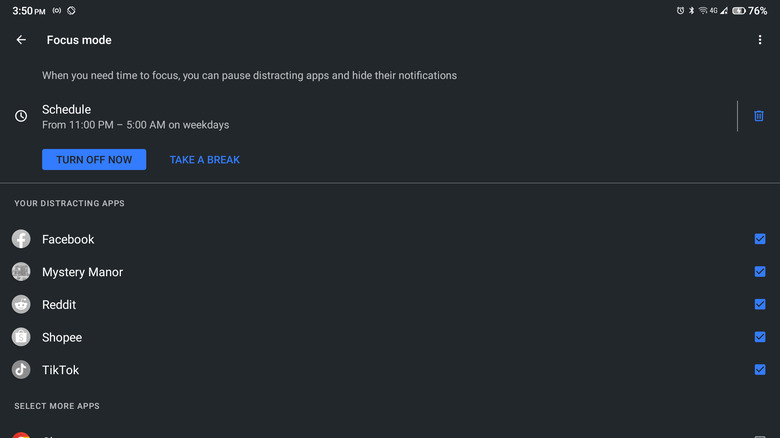Tap the Reddit app icon
Image resolution: width=780 pixels, height=438 pixels.
click(x=21, y=304)
